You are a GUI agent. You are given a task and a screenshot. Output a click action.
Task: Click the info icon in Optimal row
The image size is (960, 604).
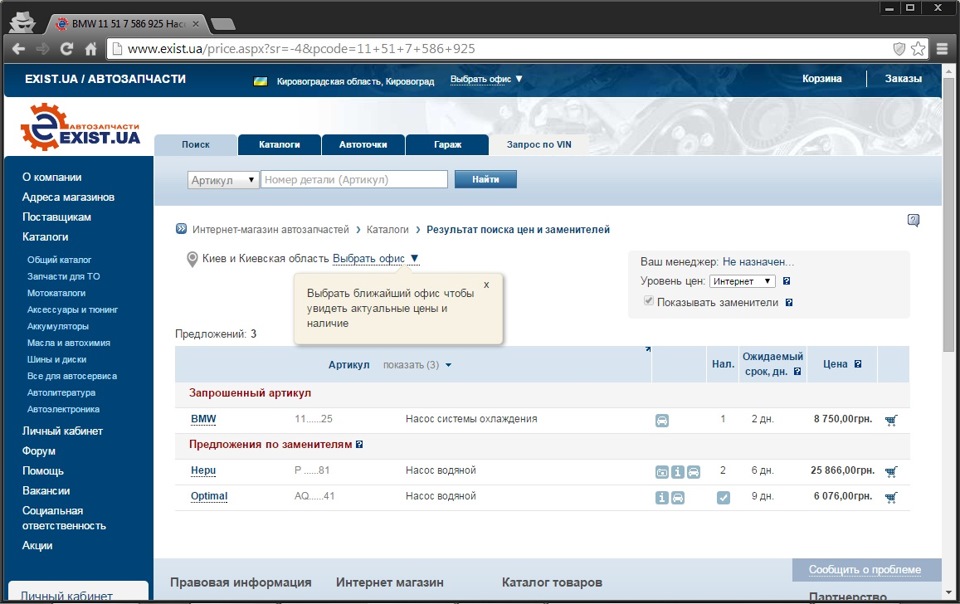pyautogui.click(x=662, y=498)
